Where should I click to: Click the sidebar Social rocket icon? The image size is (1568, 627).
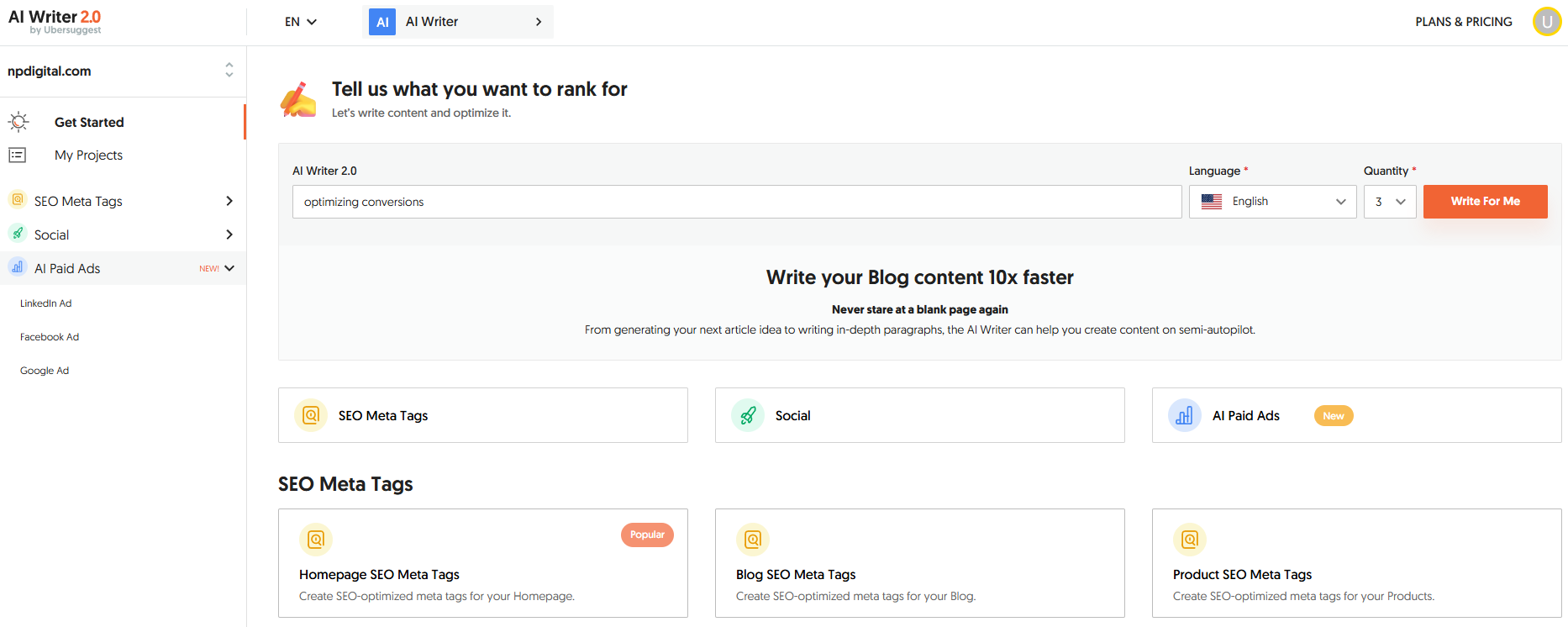18,234
